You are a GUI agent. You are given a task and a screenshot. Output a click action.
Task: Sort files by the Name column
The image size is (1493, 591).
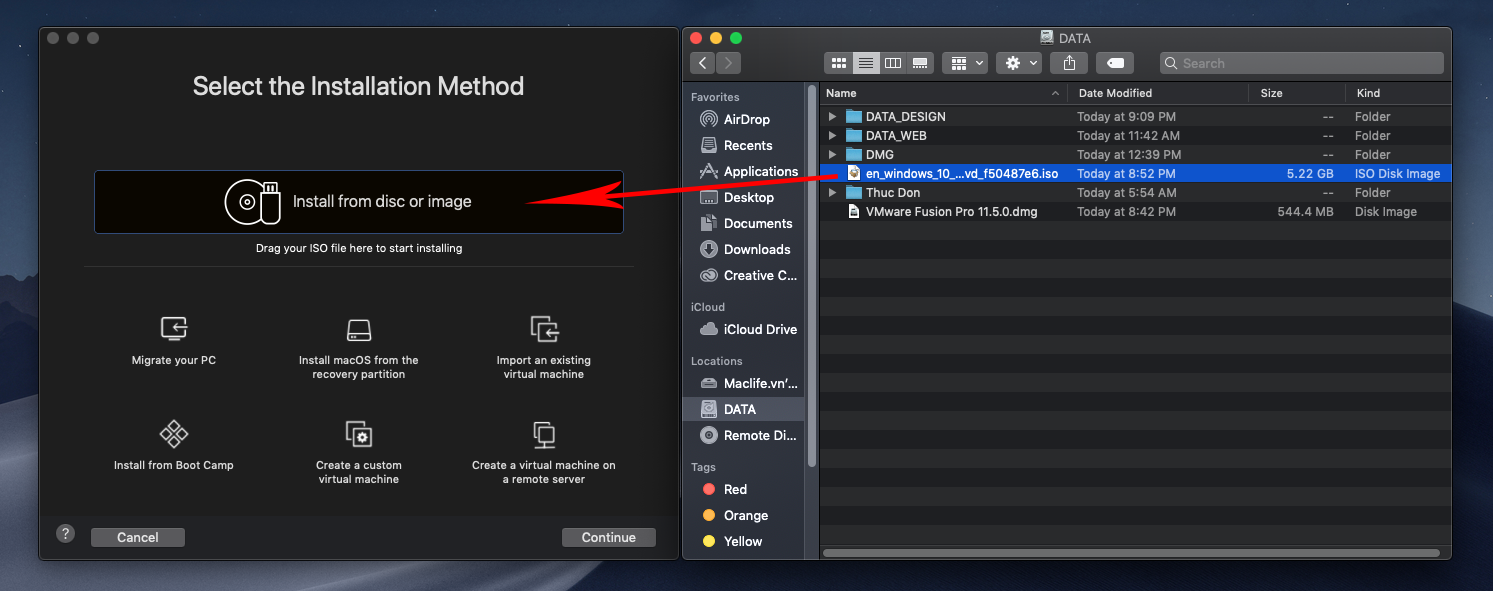pos(840,92)
